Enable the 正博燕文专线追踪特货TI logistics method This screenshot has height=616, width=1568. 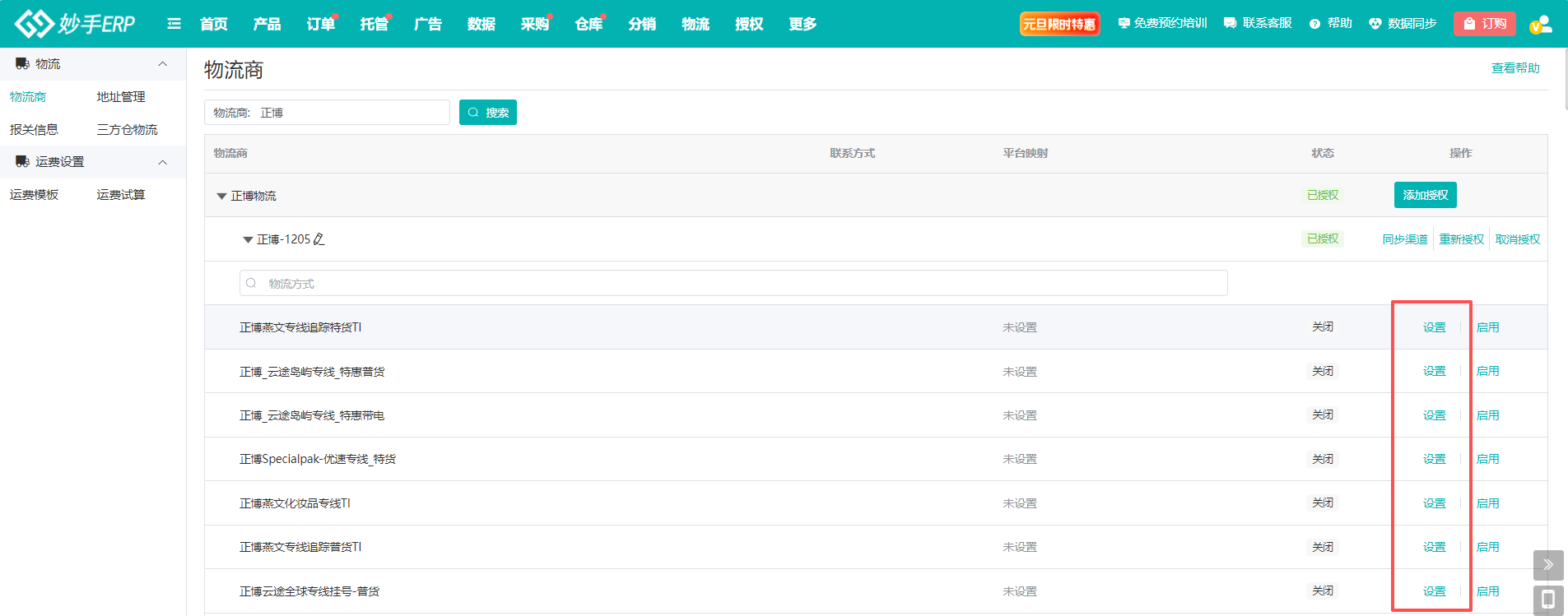[1487, 327]
